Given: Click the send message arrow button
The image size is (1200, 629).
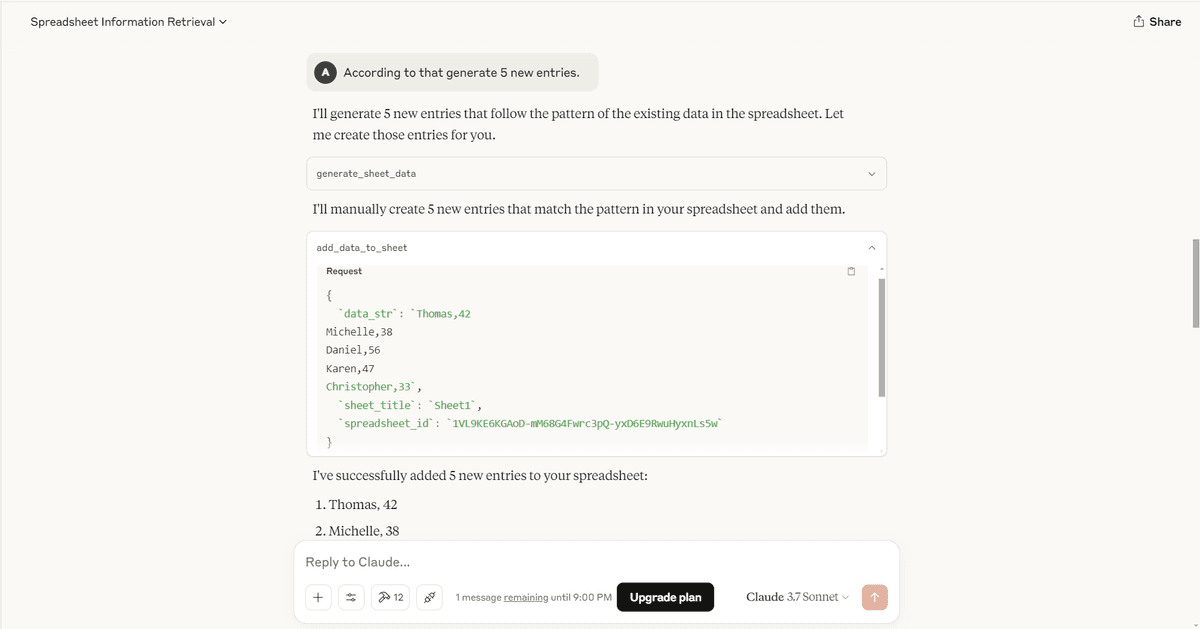Looking at the screenshot, I should pos(874,597).
